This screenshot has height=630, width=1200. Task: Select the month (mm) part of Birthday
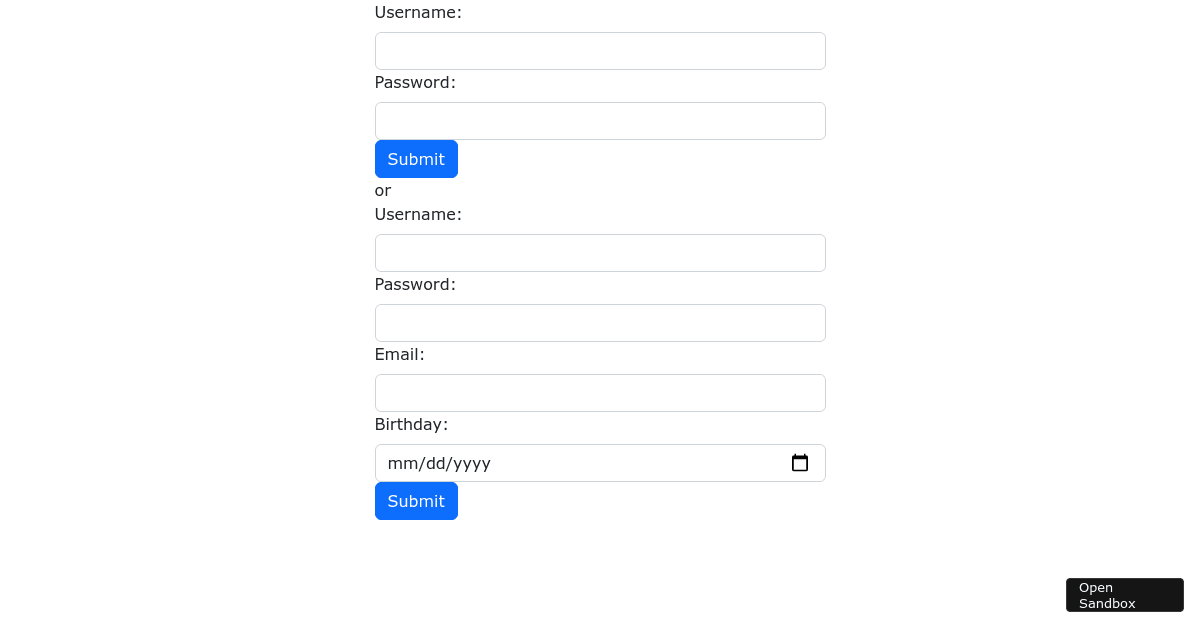[400, 463]
